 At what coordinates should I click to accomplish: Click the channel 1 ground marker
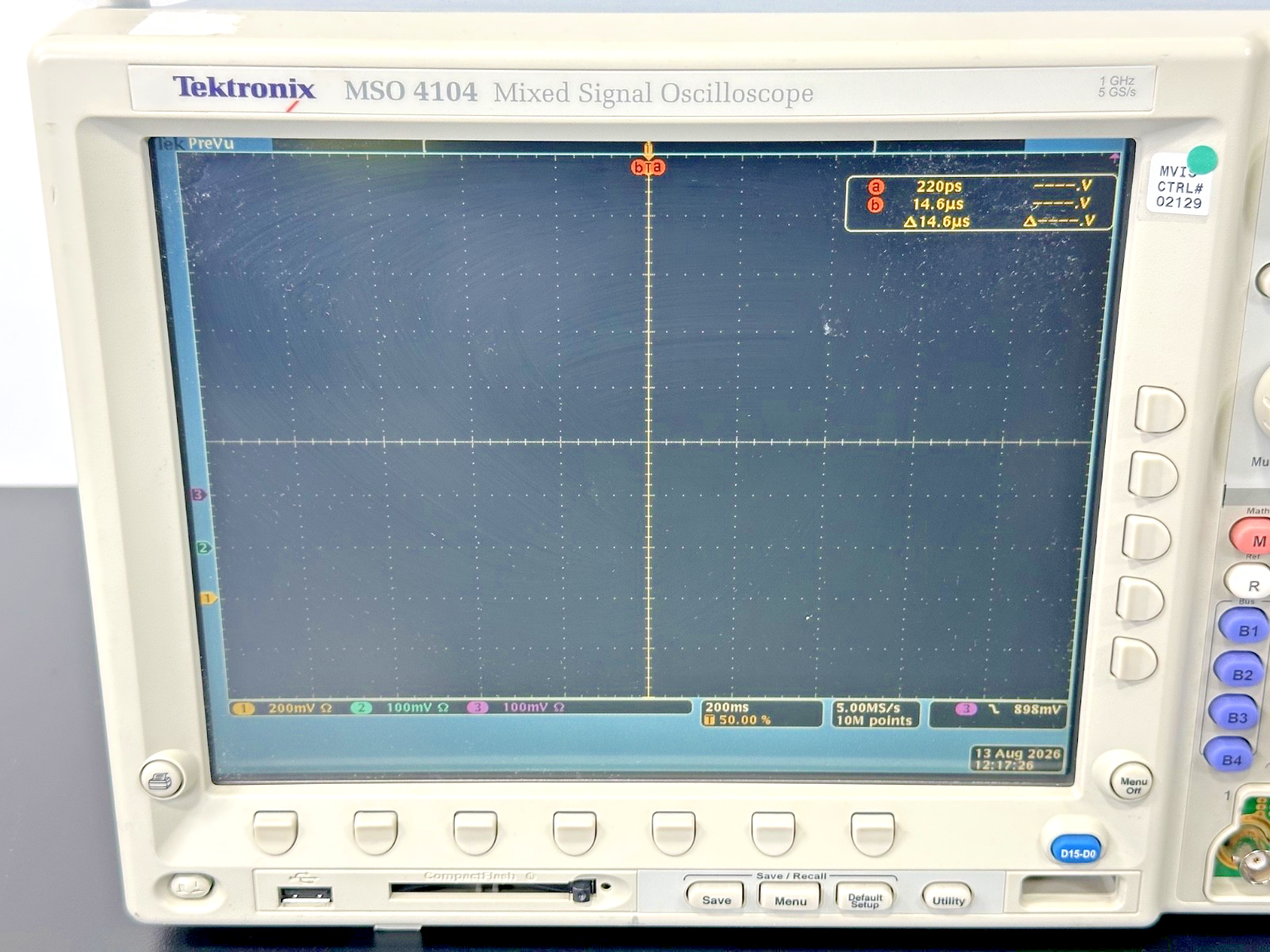tap(208, 599)
